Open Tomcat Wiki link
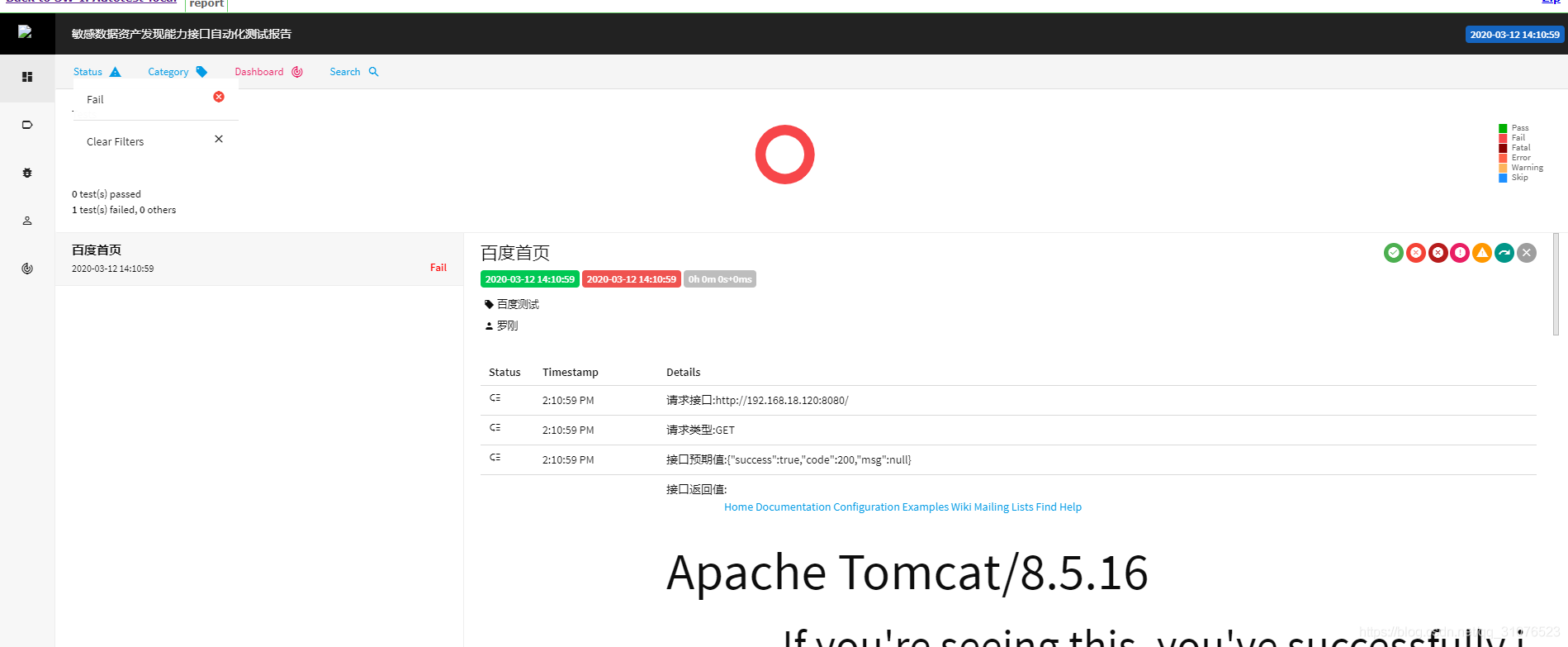 tap(961, 507)
